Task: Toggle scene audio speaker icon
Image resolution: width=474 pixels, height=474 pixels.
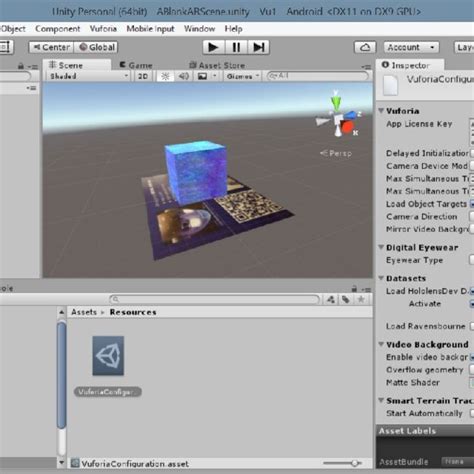Action: (184, 76)
